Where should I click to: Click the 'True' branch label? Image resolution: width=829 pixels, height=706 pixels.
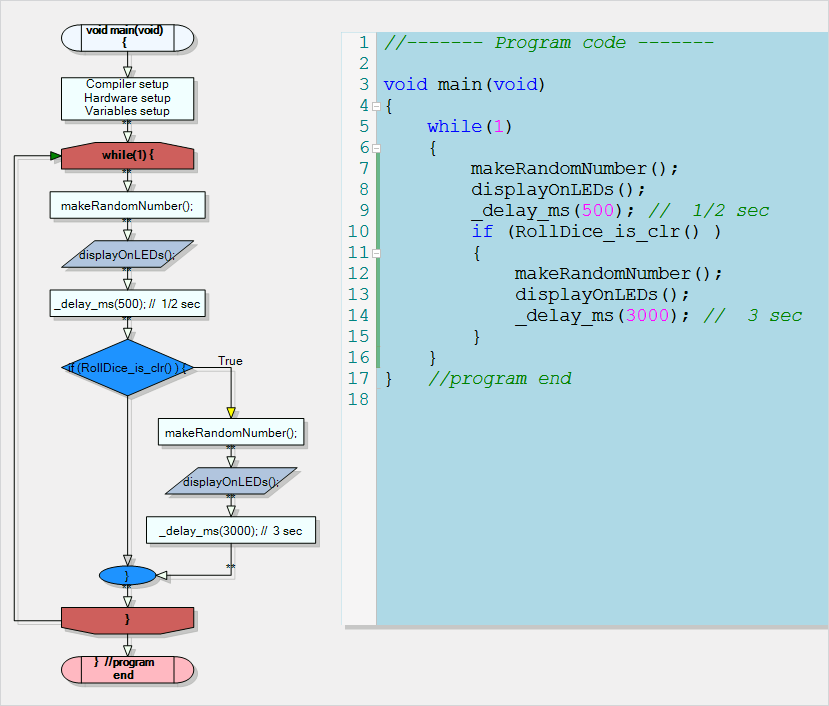pyautogui.click(x=230, y=361)
